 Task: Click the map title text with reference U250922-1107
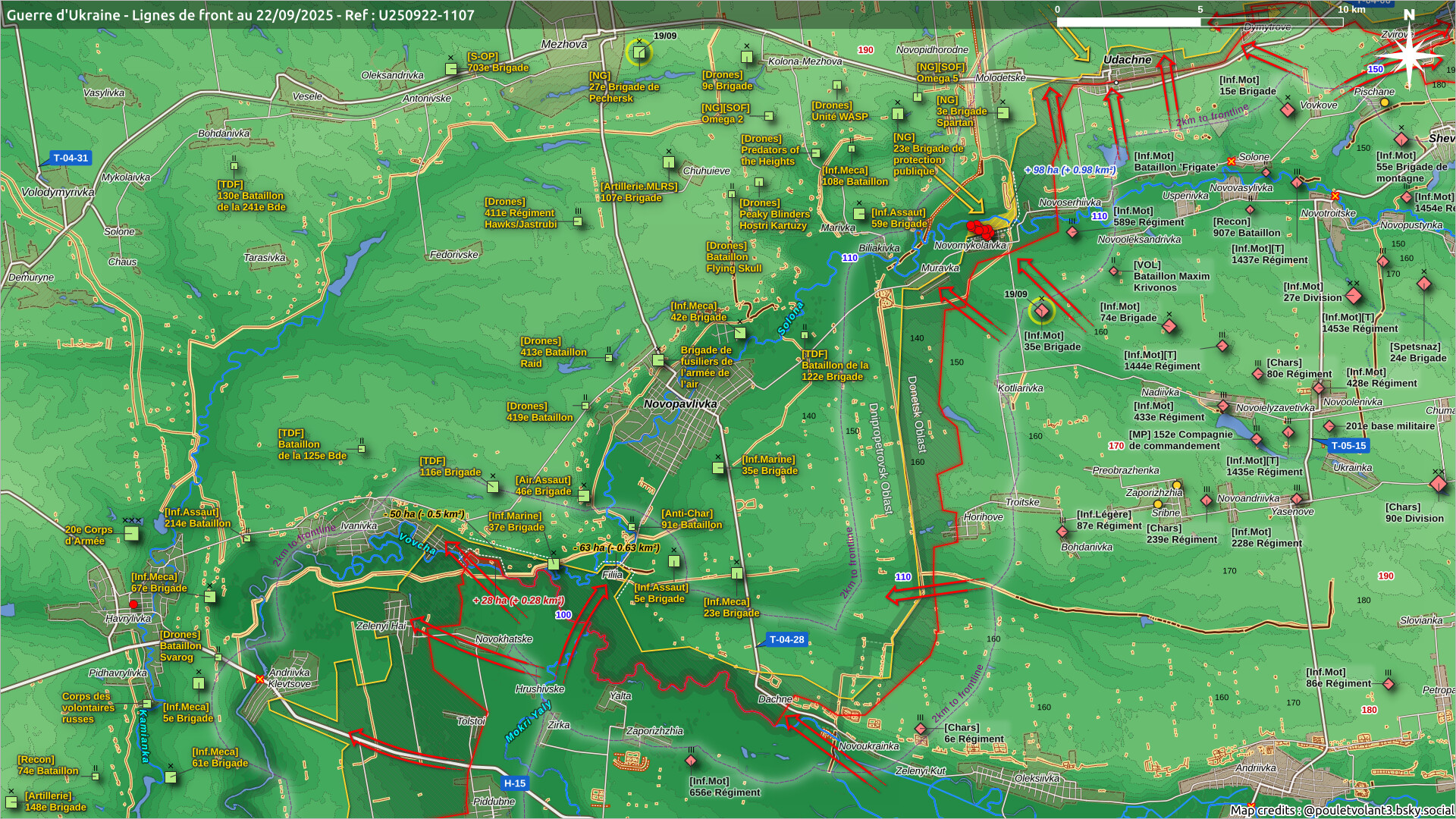click(x=240, y=15)
